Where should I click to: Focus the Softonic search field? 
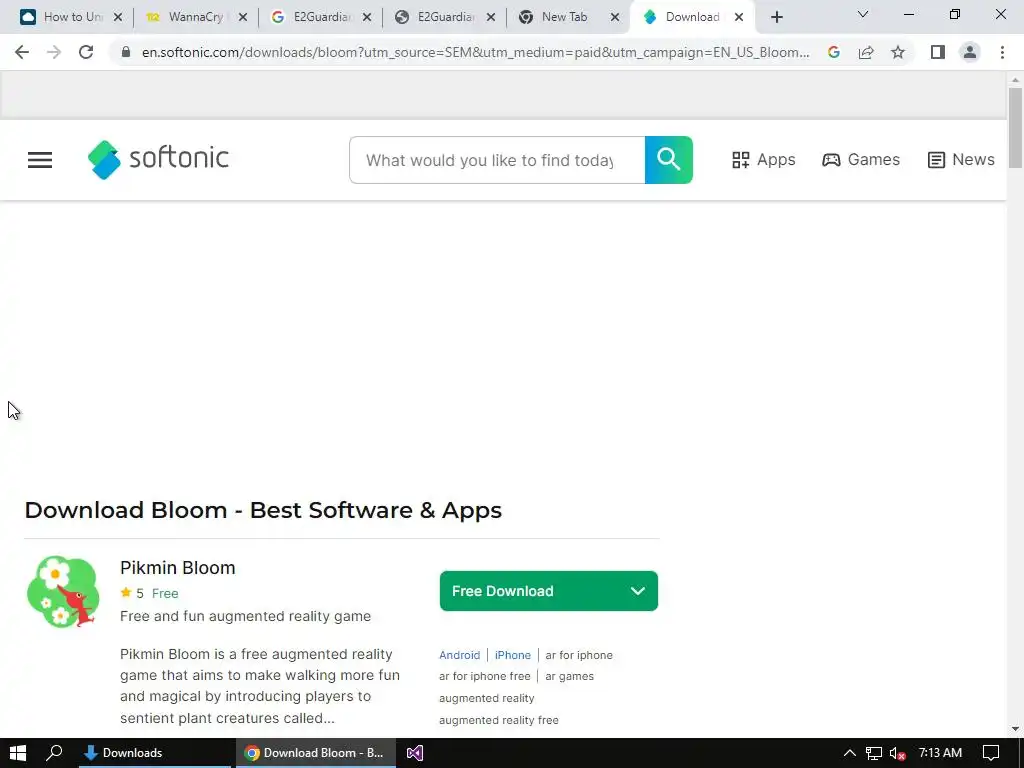[x=497, y=160]
